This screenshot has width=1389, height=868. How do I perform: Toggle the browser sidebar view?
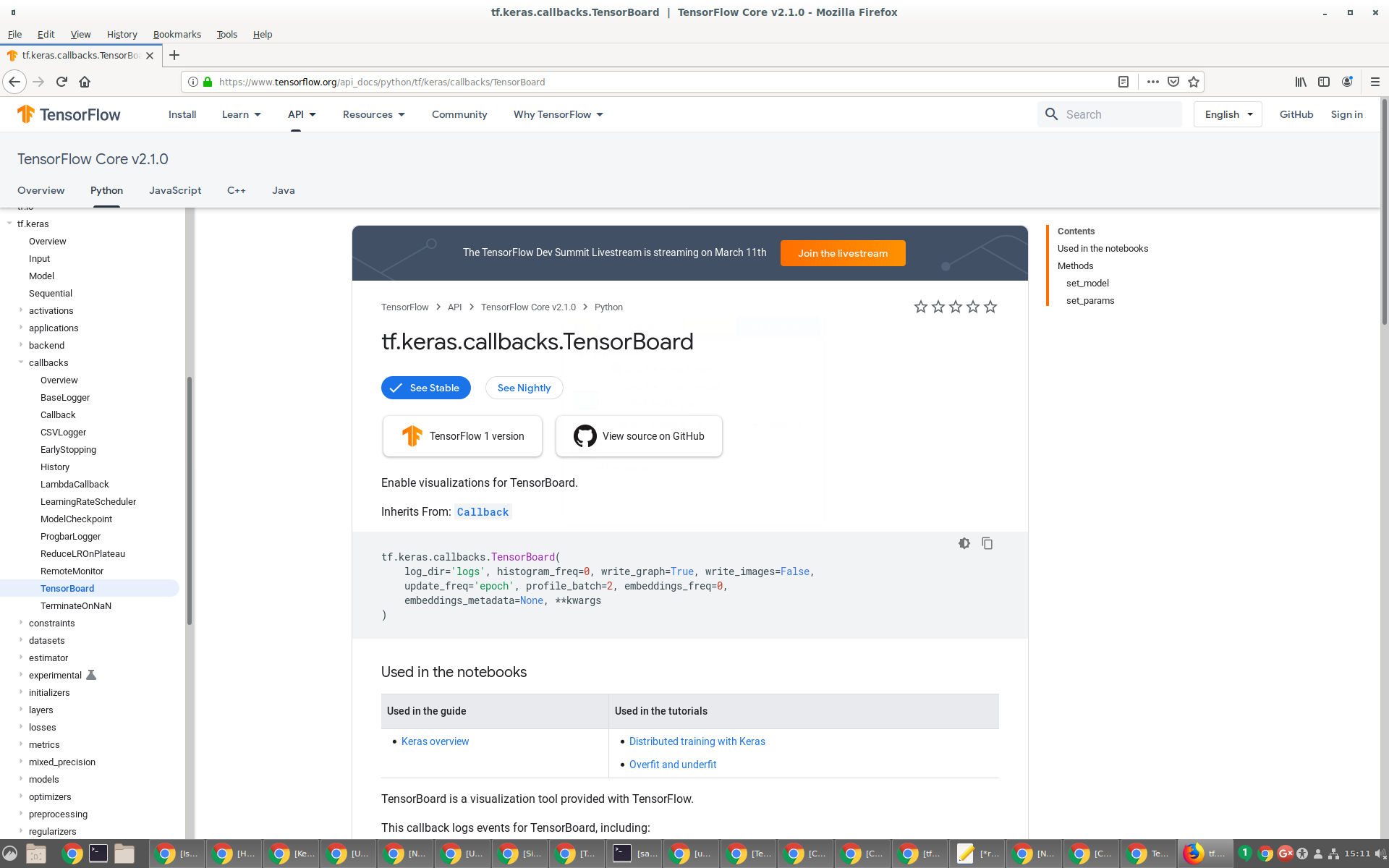coord(1324,82)
